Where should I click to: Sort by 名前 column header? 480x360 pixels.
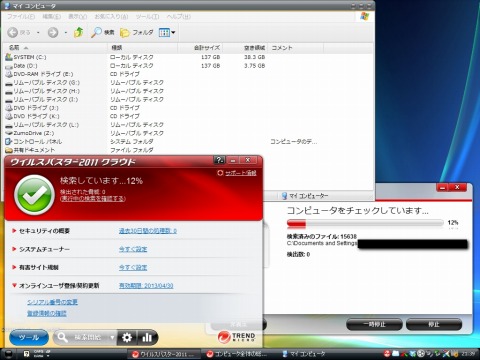click(x=56, y=48)
